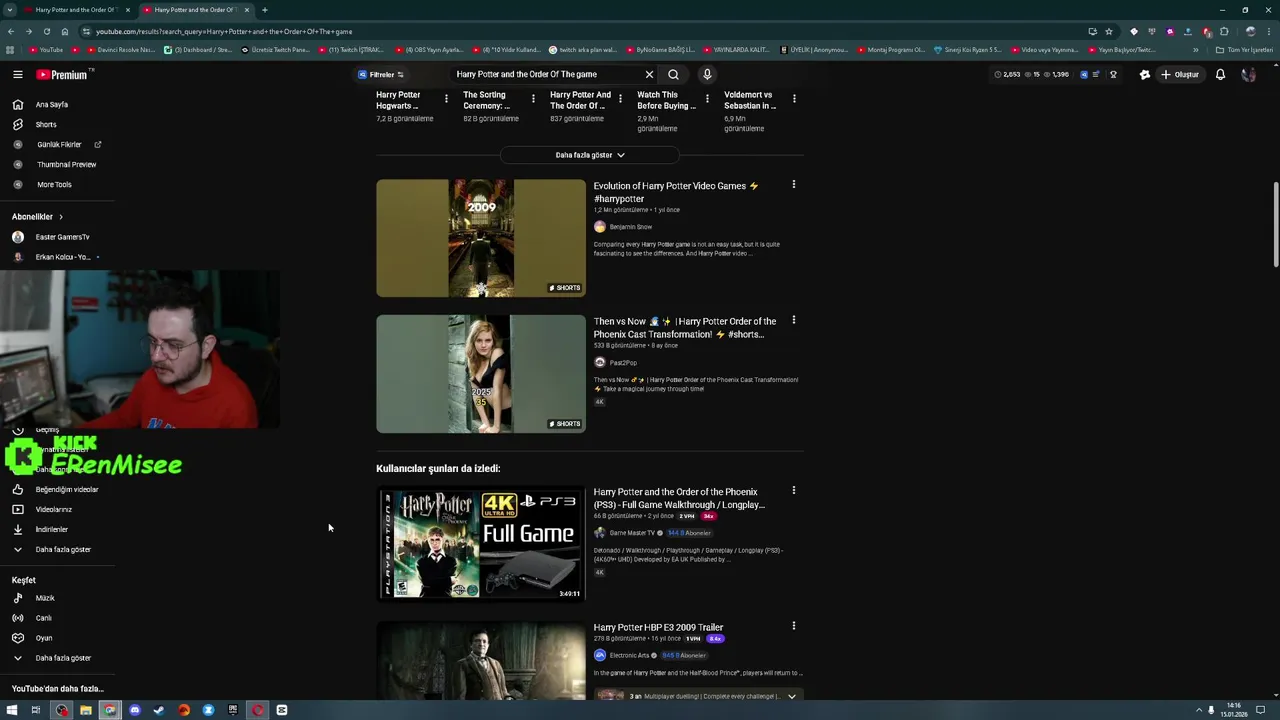Open Benjamin Snow channel

coord(630,227)
